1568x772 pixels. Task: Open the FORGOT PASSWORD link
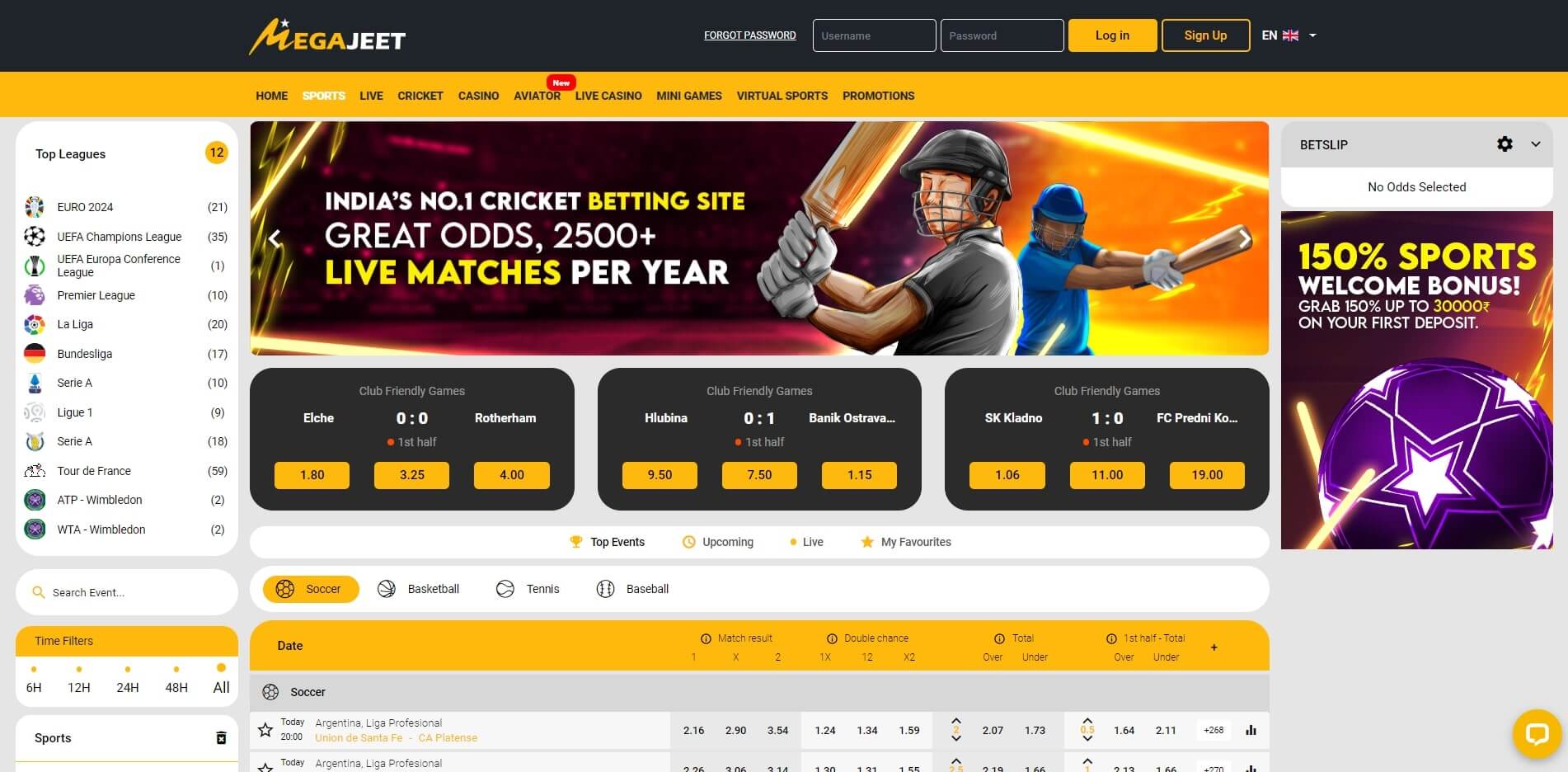coord(749,35)
